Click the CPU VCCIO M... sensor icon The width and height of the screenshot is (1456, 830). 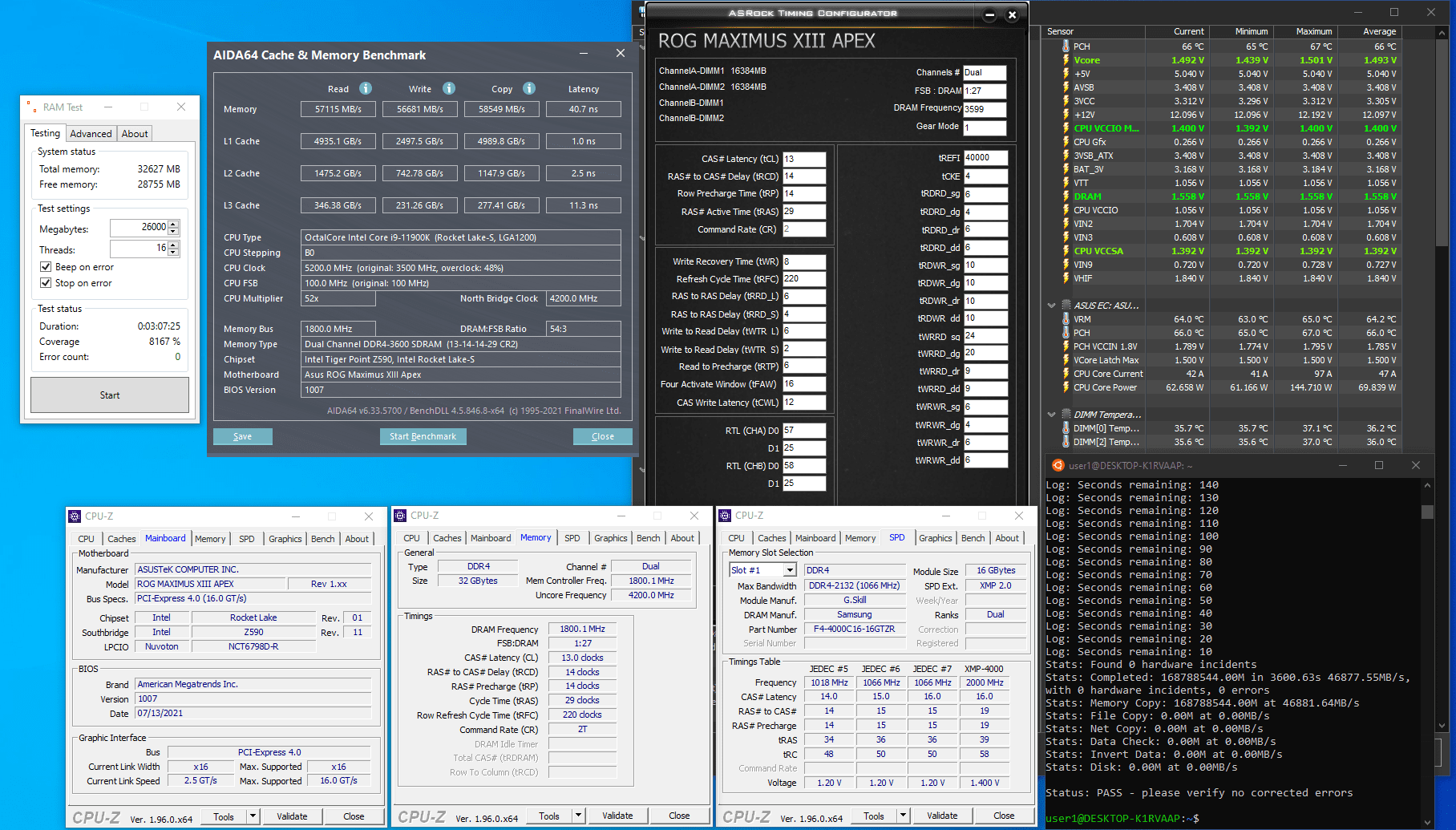[1066, 128]
